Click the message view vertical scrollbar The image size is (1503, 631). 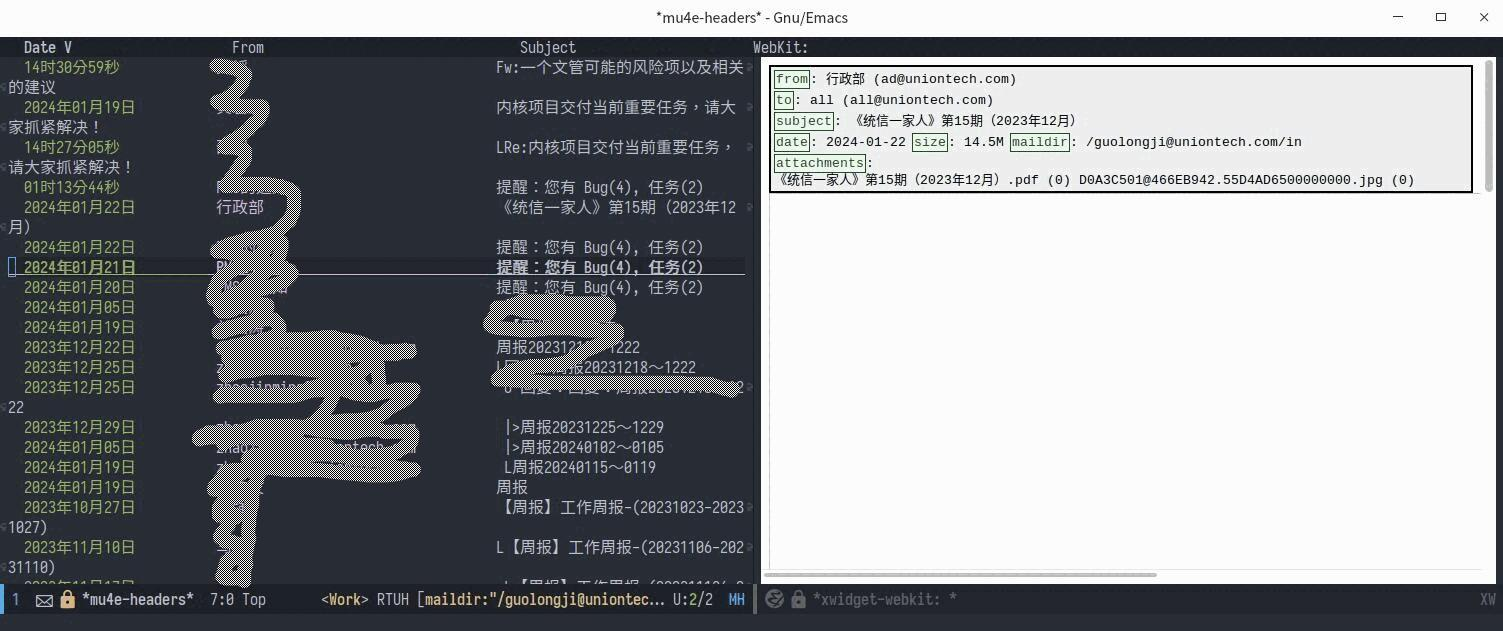tap(1489, 125)
